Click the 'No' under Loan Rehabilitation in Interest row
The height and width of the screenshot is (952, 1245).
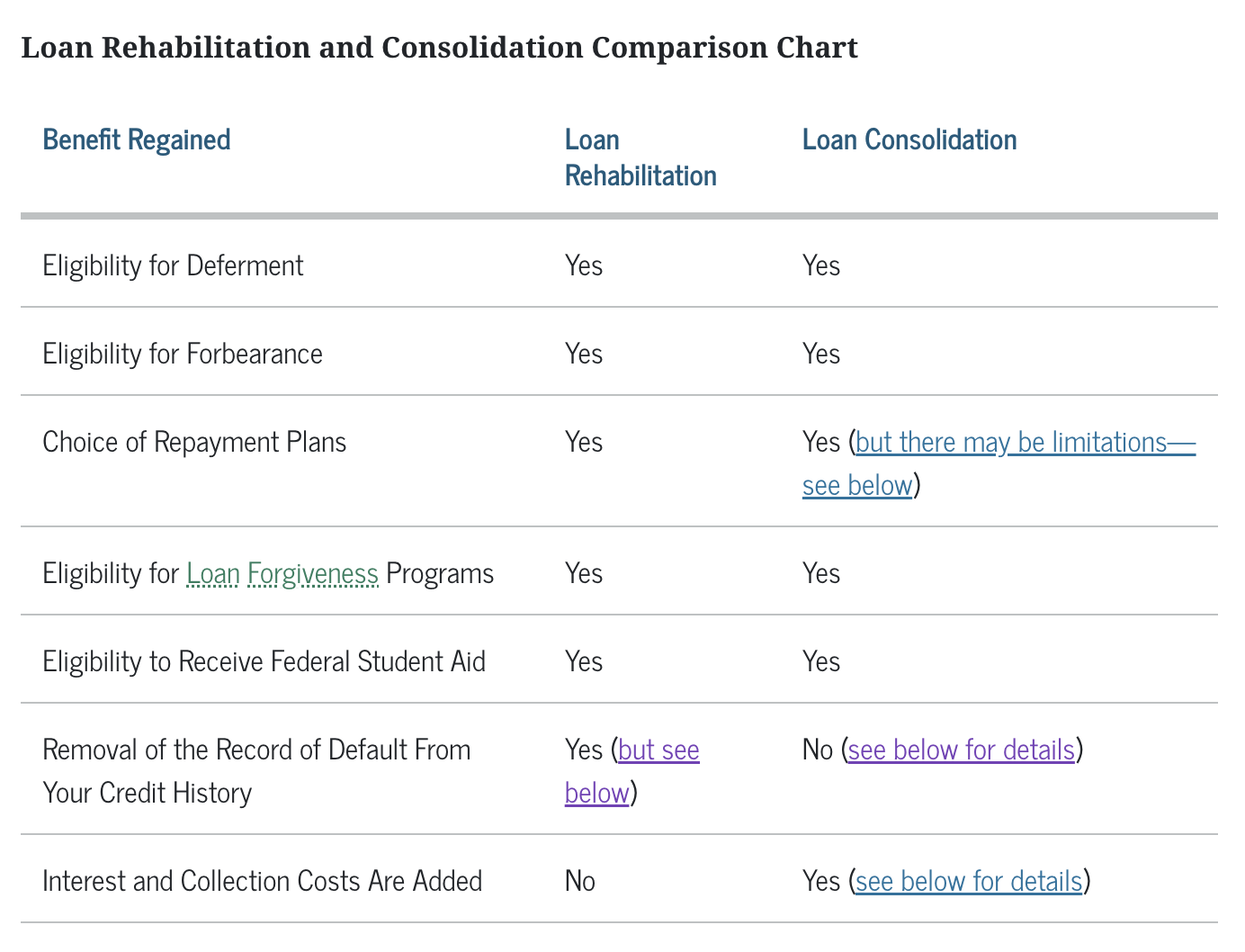[580, 882]
